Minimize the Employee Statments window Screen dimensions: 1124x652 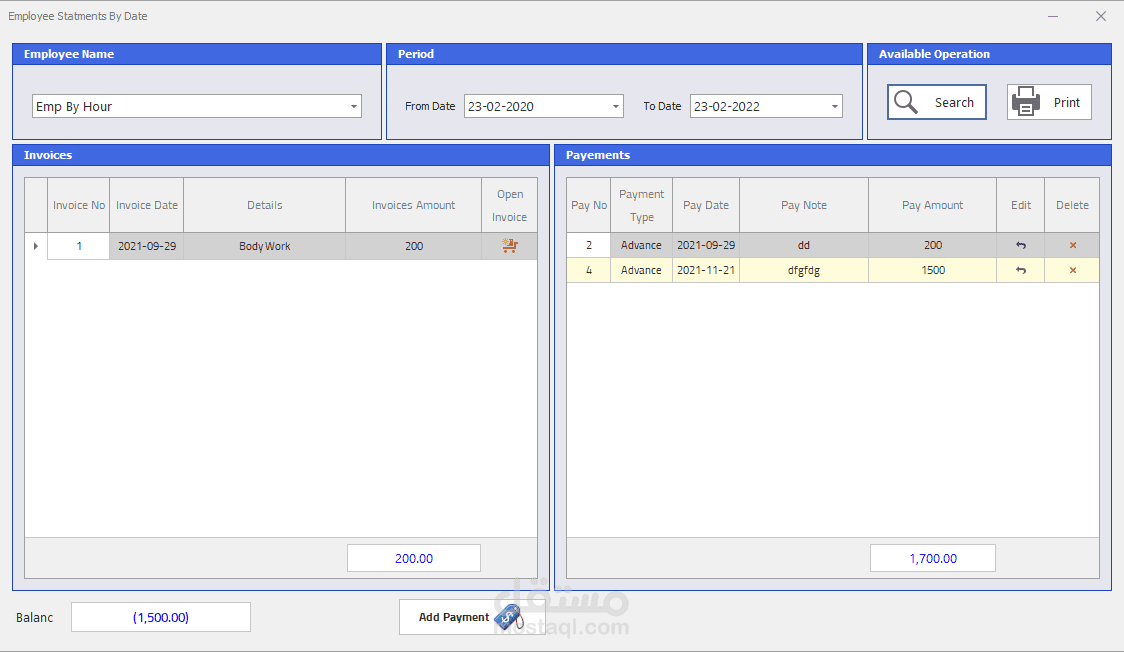click(x=1053, y=16)
